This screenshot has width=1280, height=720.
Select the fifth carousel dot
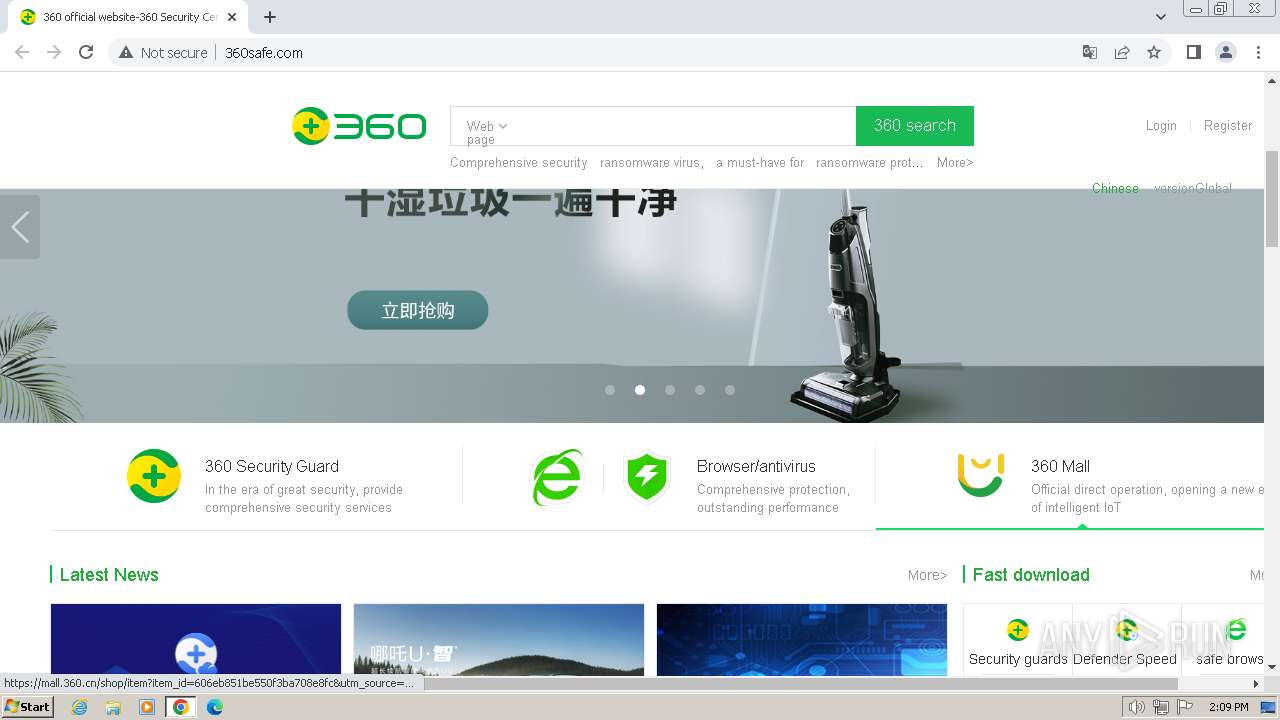(730, 390)
